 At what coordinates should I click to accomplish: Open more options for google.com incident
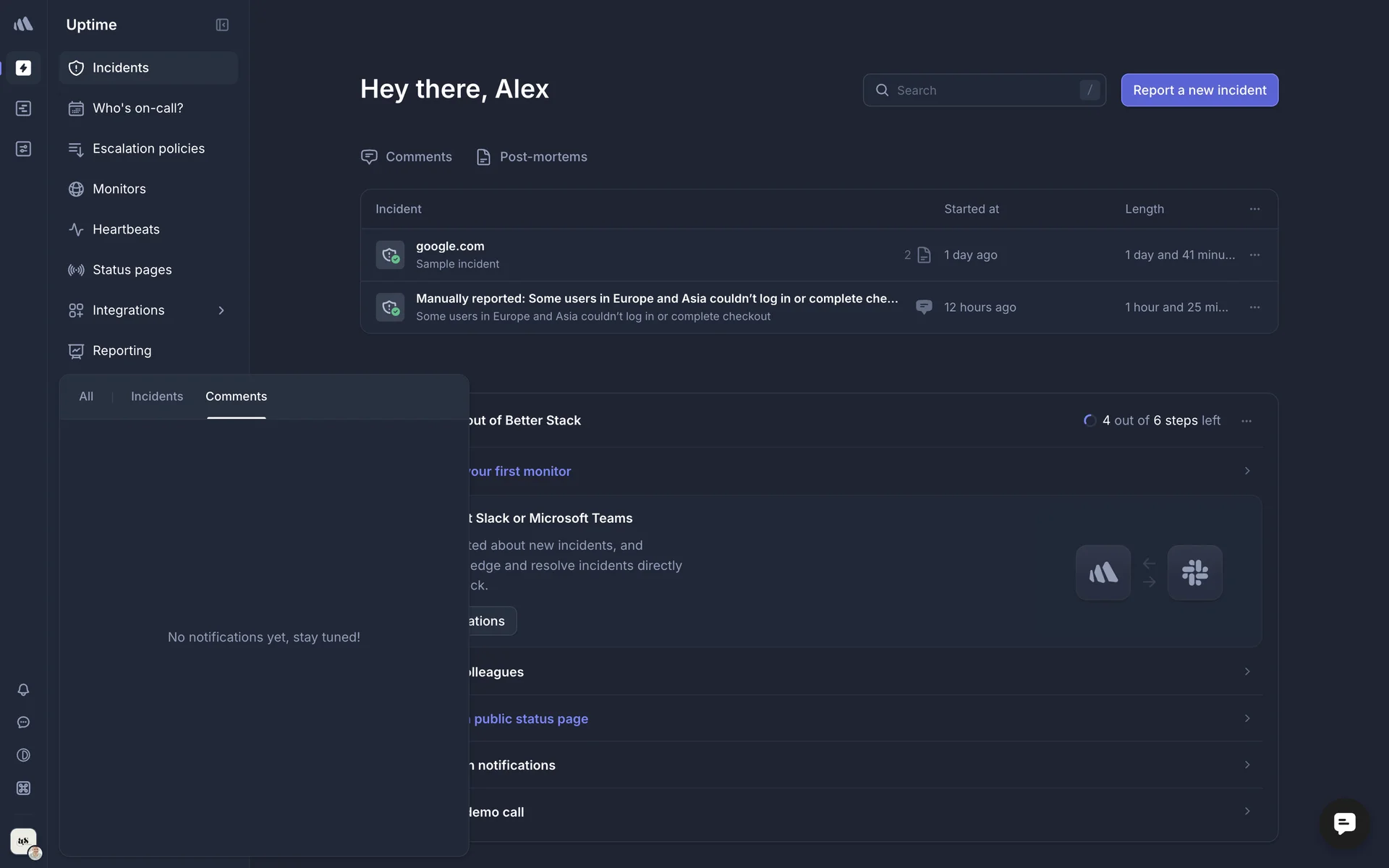click(x=1254, y=255)
